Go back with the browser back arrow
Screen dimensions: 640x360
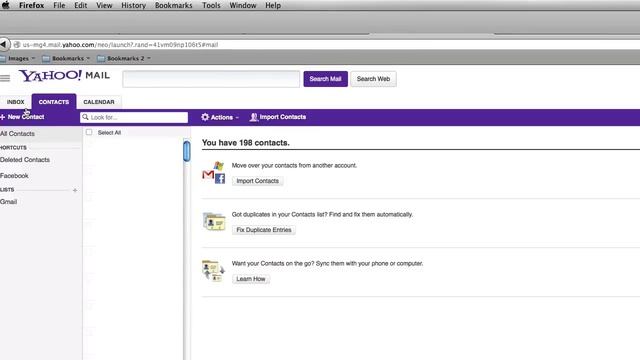coord(4,44)
